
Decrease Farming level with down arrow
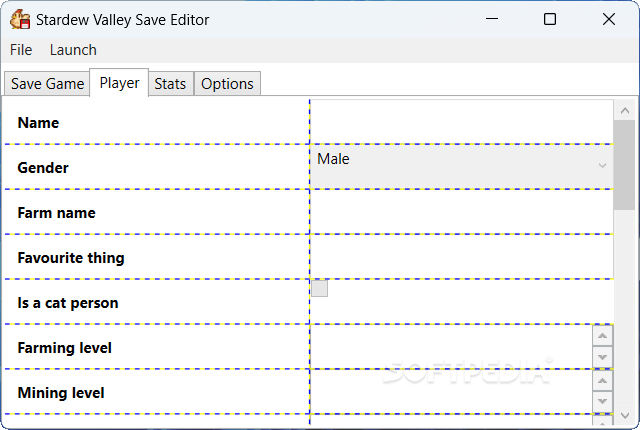coord(602,357)
